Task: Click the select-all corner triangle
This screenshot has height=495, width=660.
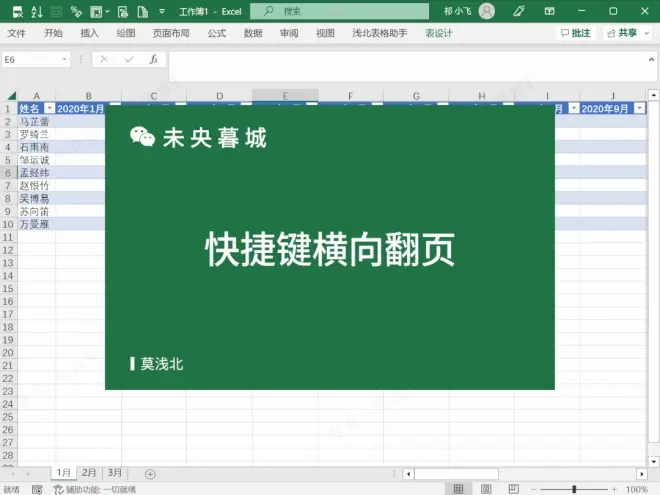Action: [11, 96]
